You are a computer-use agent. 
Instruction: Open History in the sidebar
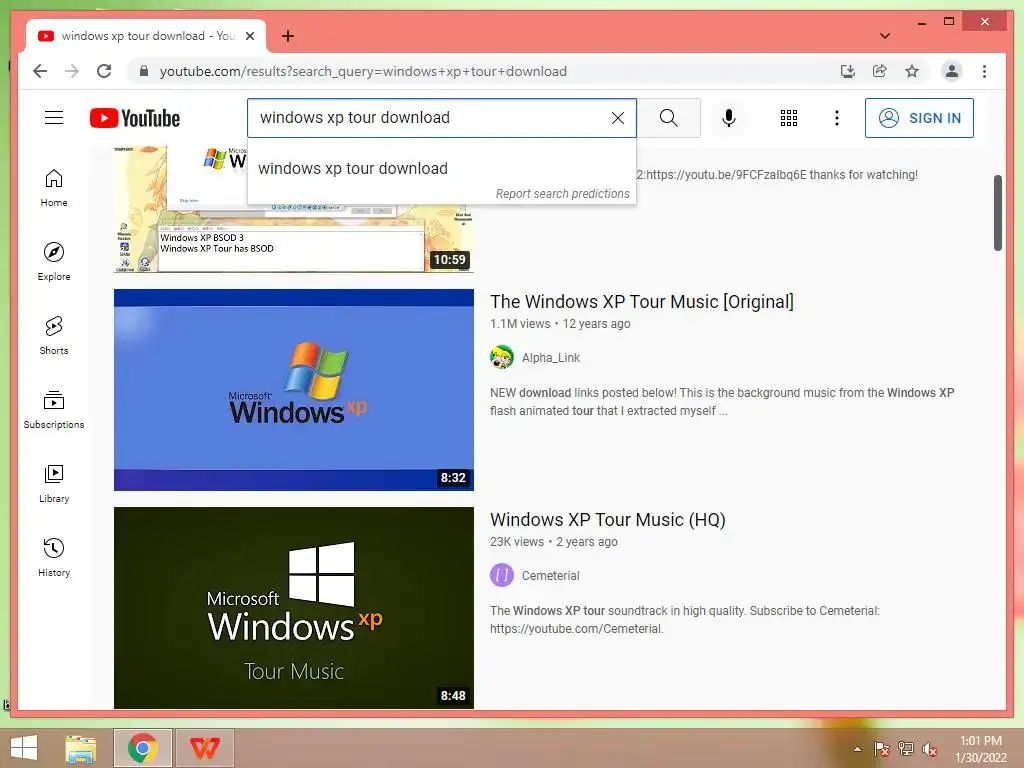tap(54, 557)
